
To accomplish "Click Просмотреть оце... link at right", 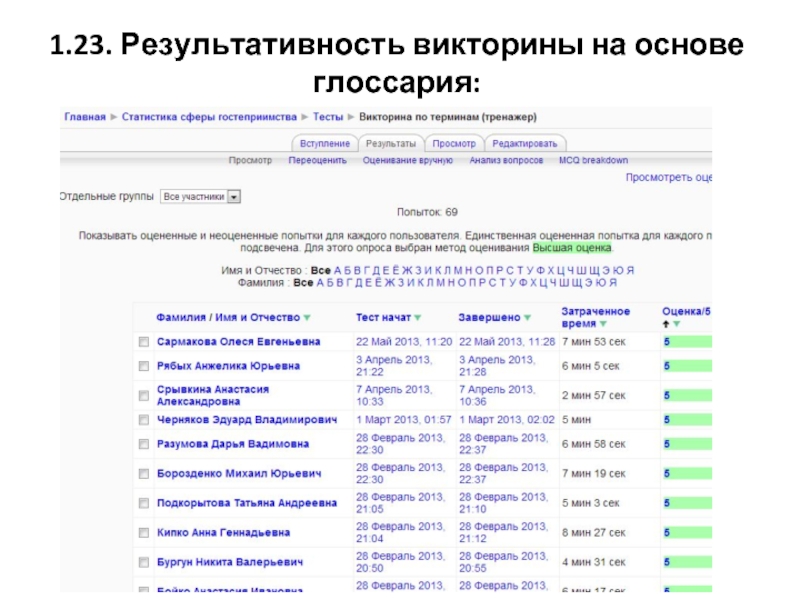I will [x=669, y=178].
